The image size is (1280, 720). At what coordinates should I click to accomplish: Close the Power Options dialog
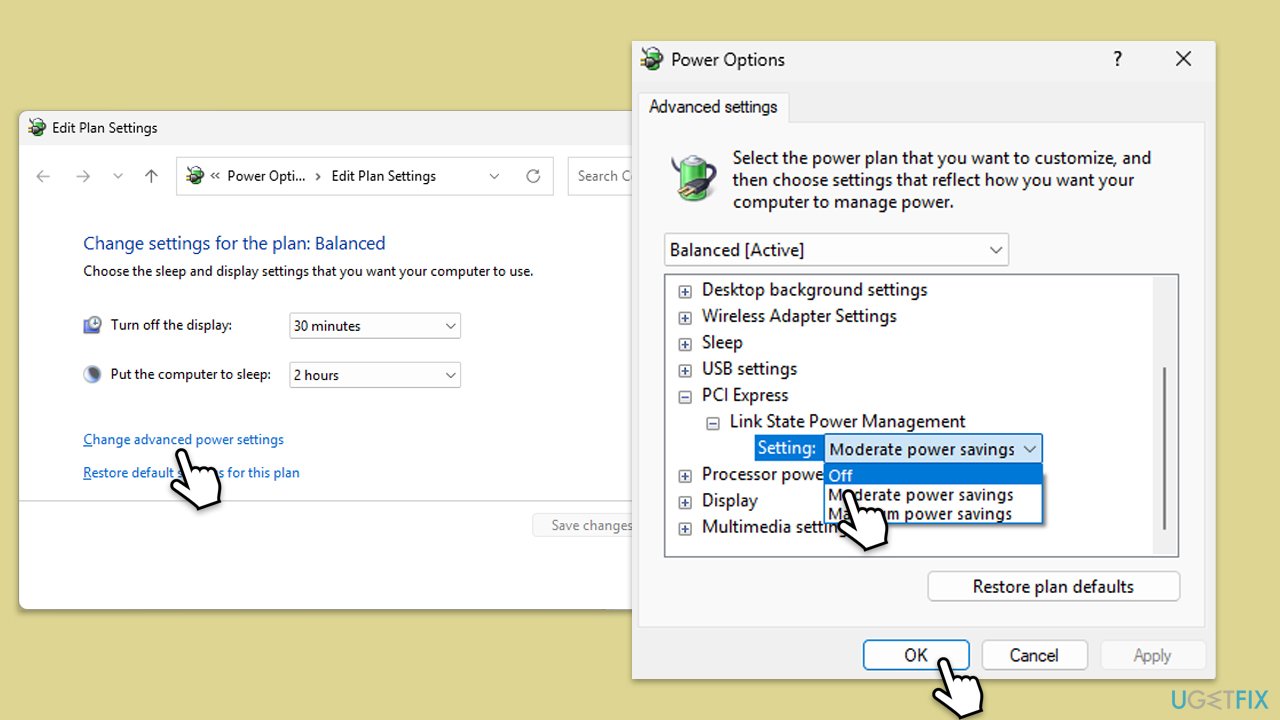(x=1183, y=60)
